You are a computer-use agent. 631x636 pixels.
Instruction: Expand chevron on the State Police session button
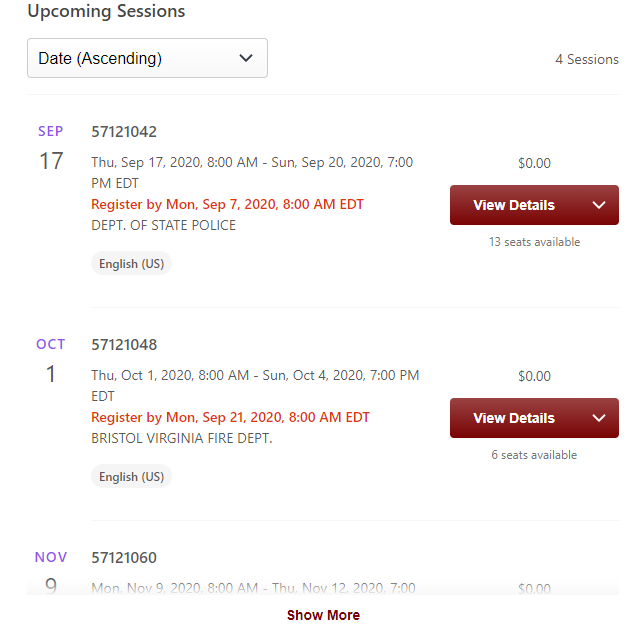click(x=599, y=205)
